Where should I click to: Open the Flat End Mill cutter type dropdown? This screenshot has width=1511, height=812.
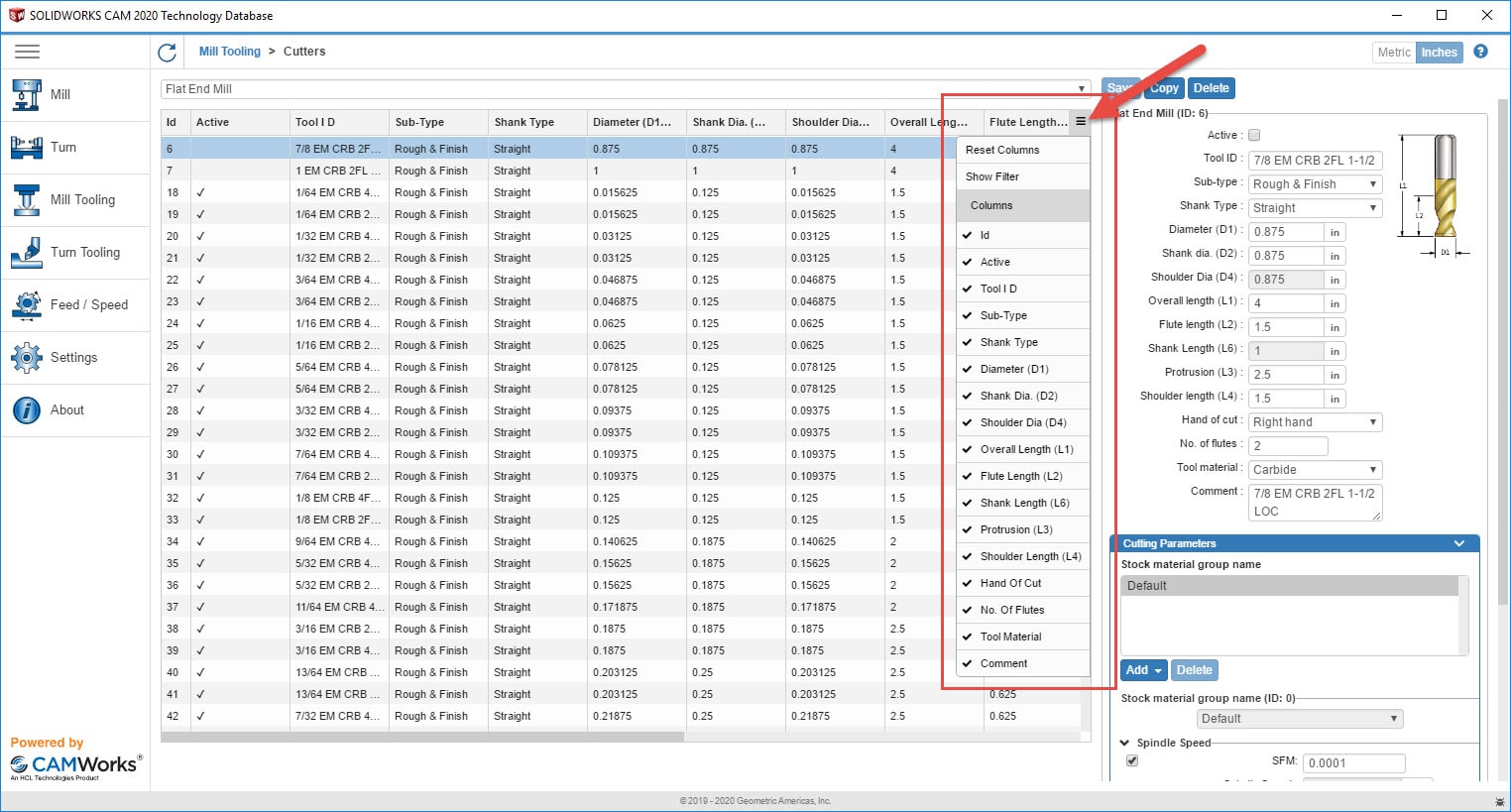tap(626, 89)
